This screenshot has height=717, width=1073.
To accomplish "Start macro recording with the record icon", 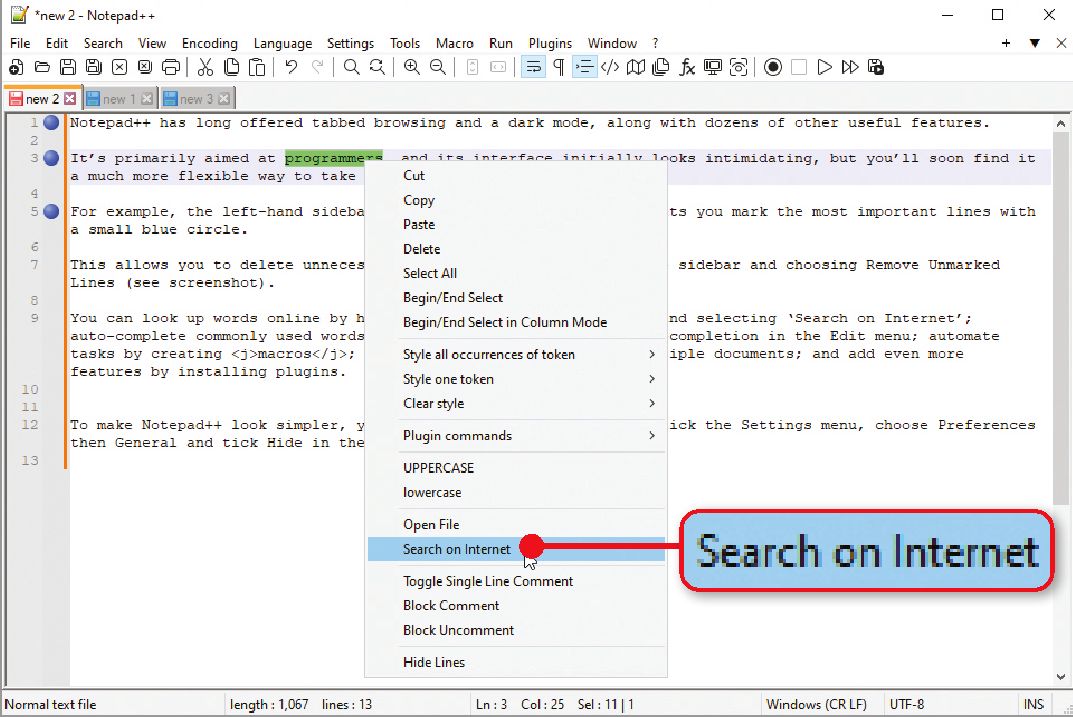I will pos(773,67).
